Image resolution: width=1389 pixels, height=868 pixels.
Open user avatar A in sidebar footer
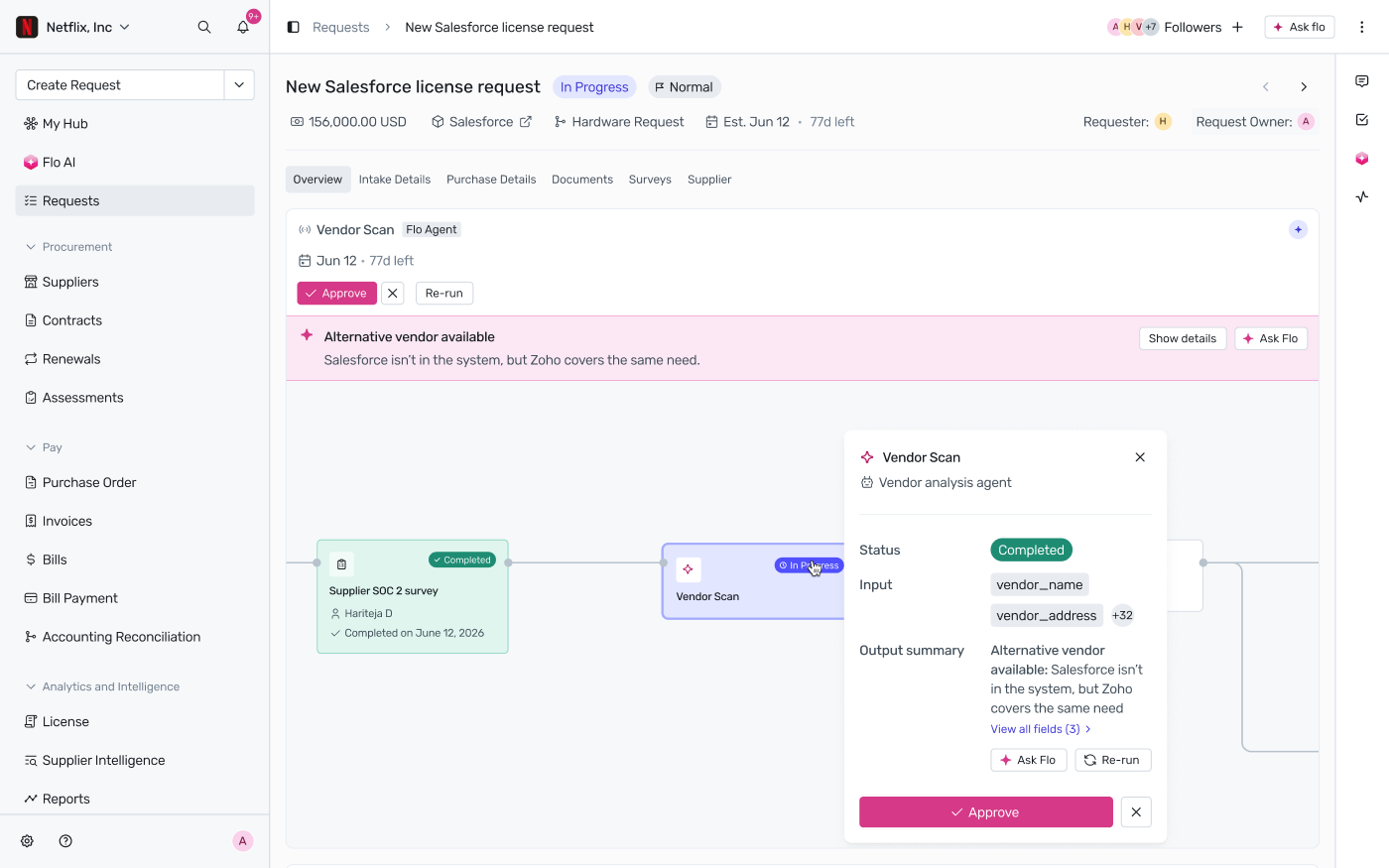[242, 841]
